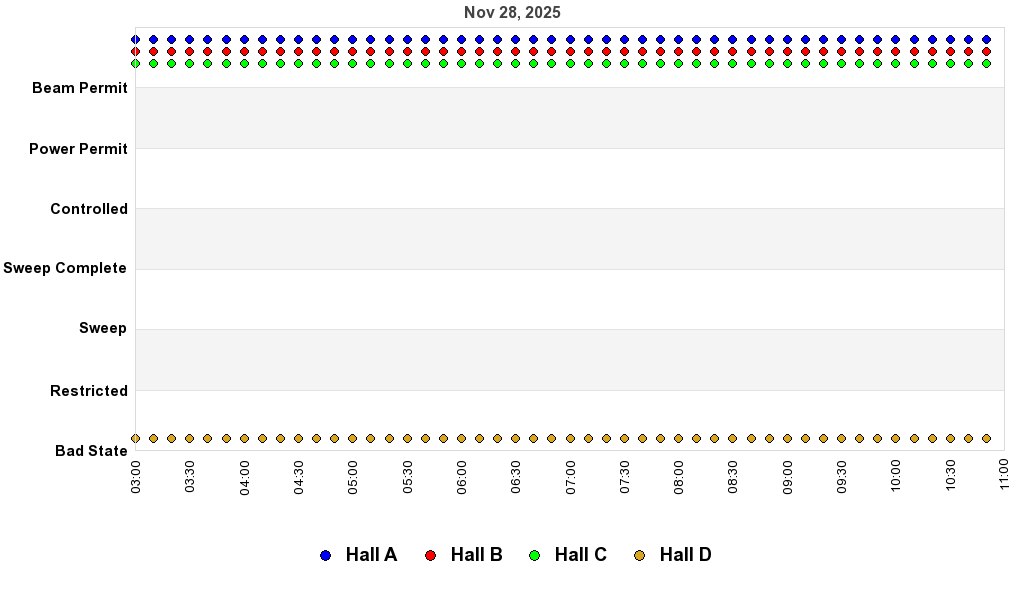Select Hall C data point at 09:00
1024x600 pixels.
pyautogui.click(x=787, y=63)
